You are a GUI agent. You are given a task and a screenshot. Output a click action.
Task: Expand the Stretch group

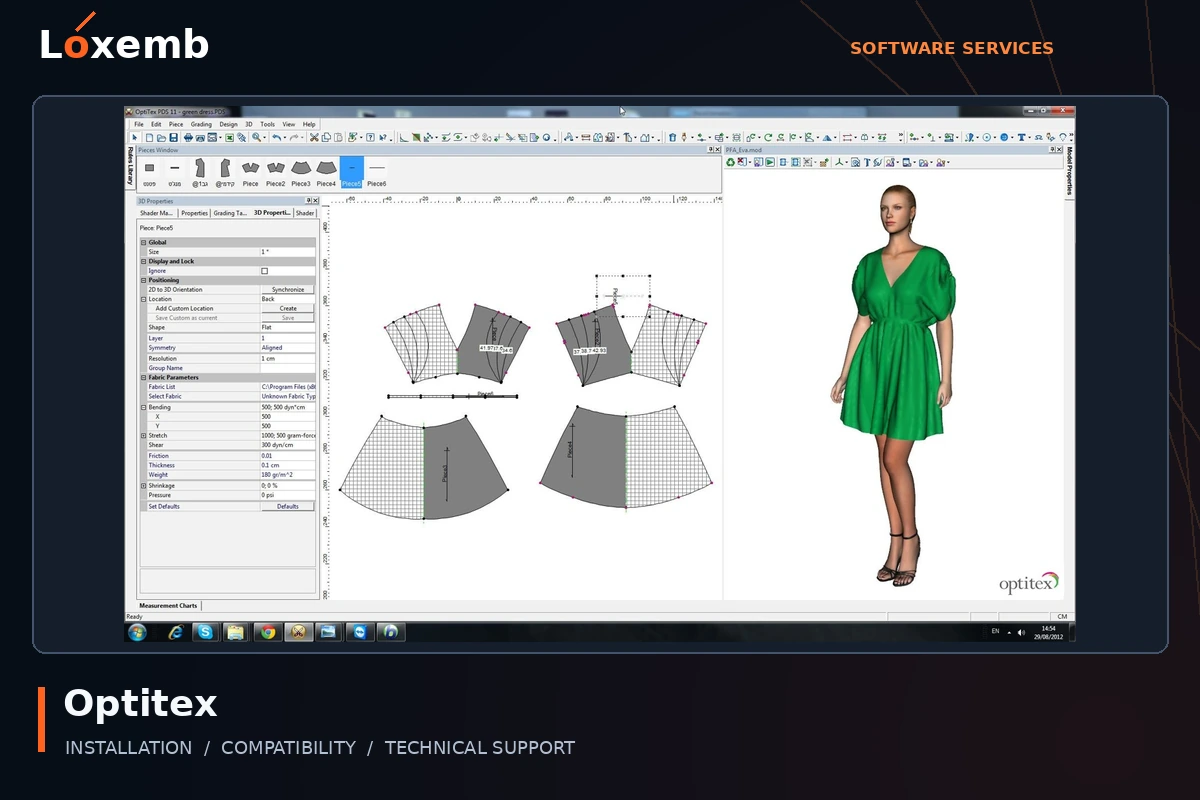(143, 436)
